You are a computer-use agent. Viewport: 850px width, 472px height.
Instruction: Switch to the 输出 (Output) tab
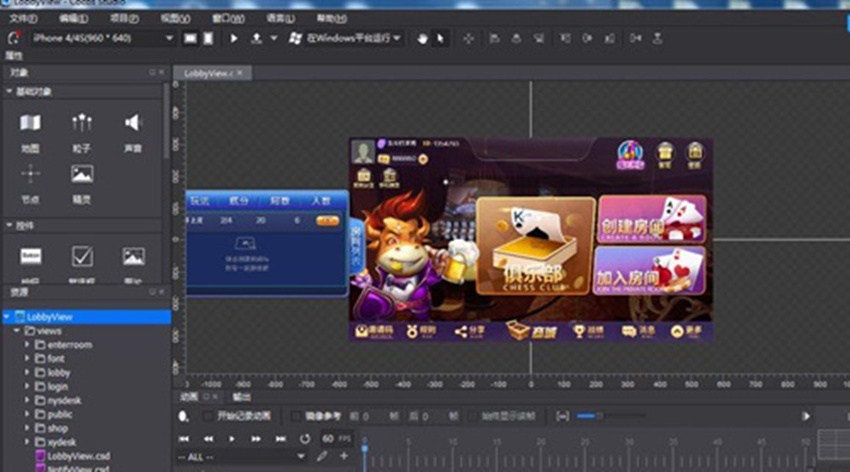tap(241, 396)
